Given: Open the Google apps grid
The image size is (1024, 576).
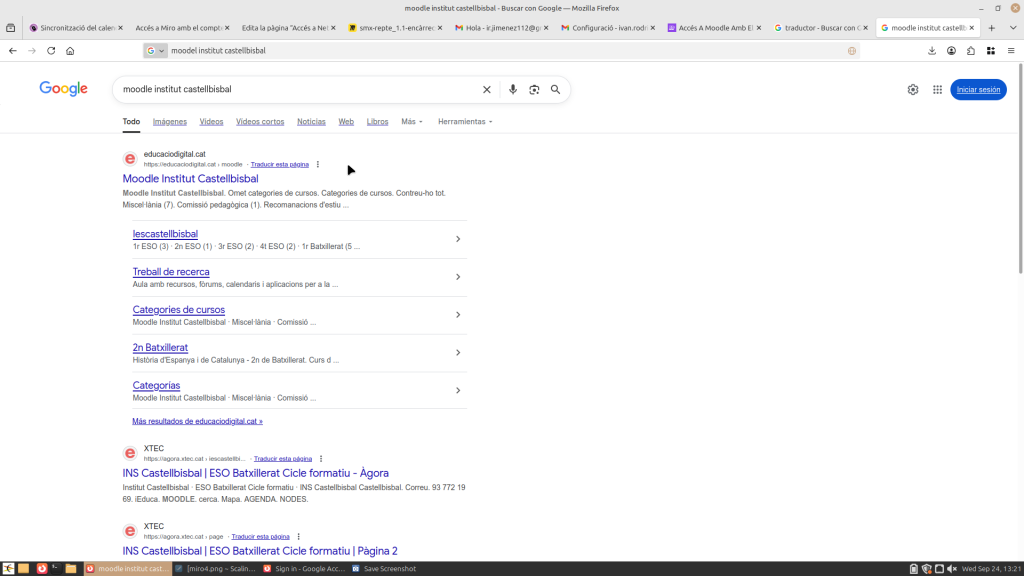Looking at the screenshot, I should 937,89.
